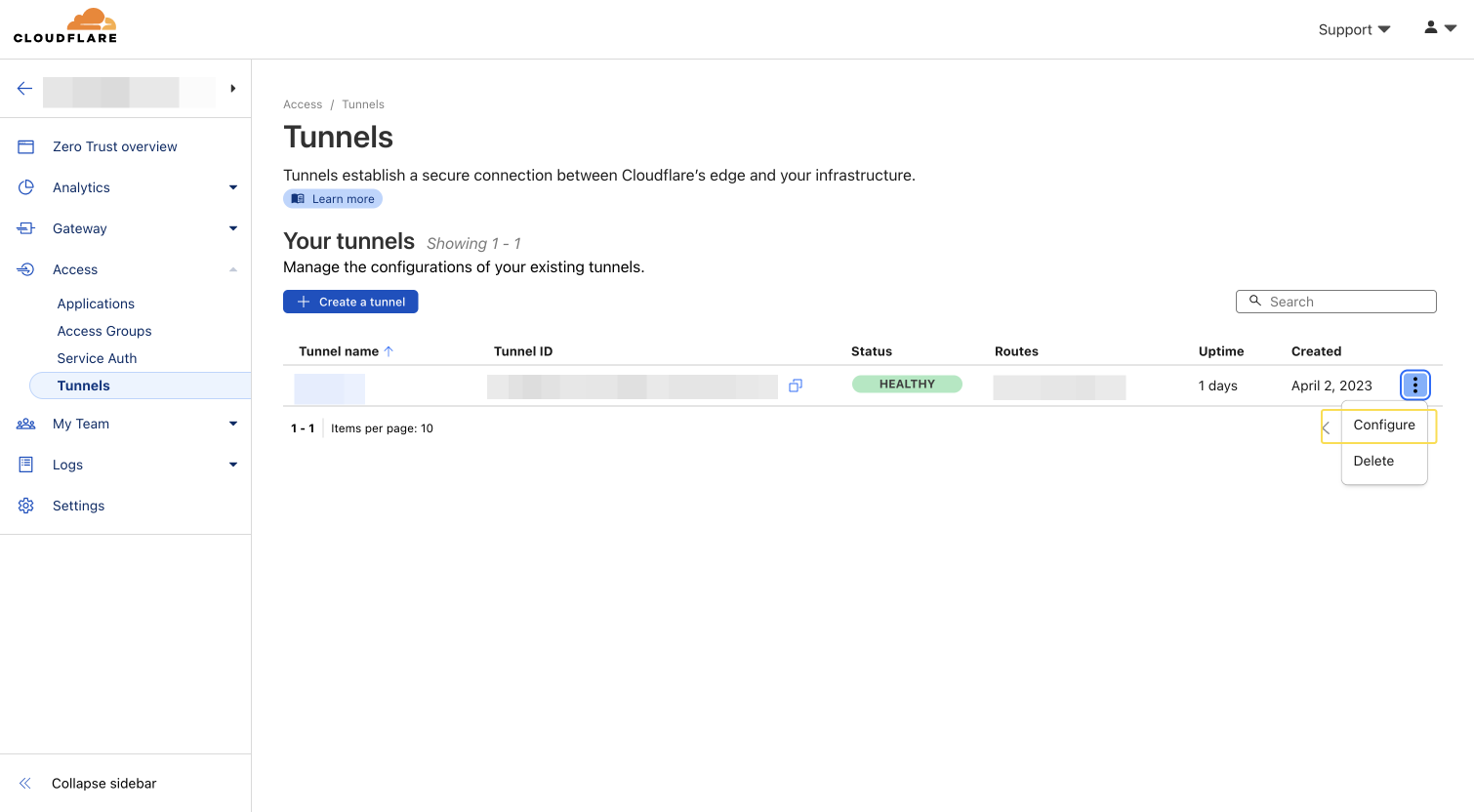Click the user account profile icon
Image resolution: width=1474 pixels, height=812 pixels.
(x=1431, y=27)
